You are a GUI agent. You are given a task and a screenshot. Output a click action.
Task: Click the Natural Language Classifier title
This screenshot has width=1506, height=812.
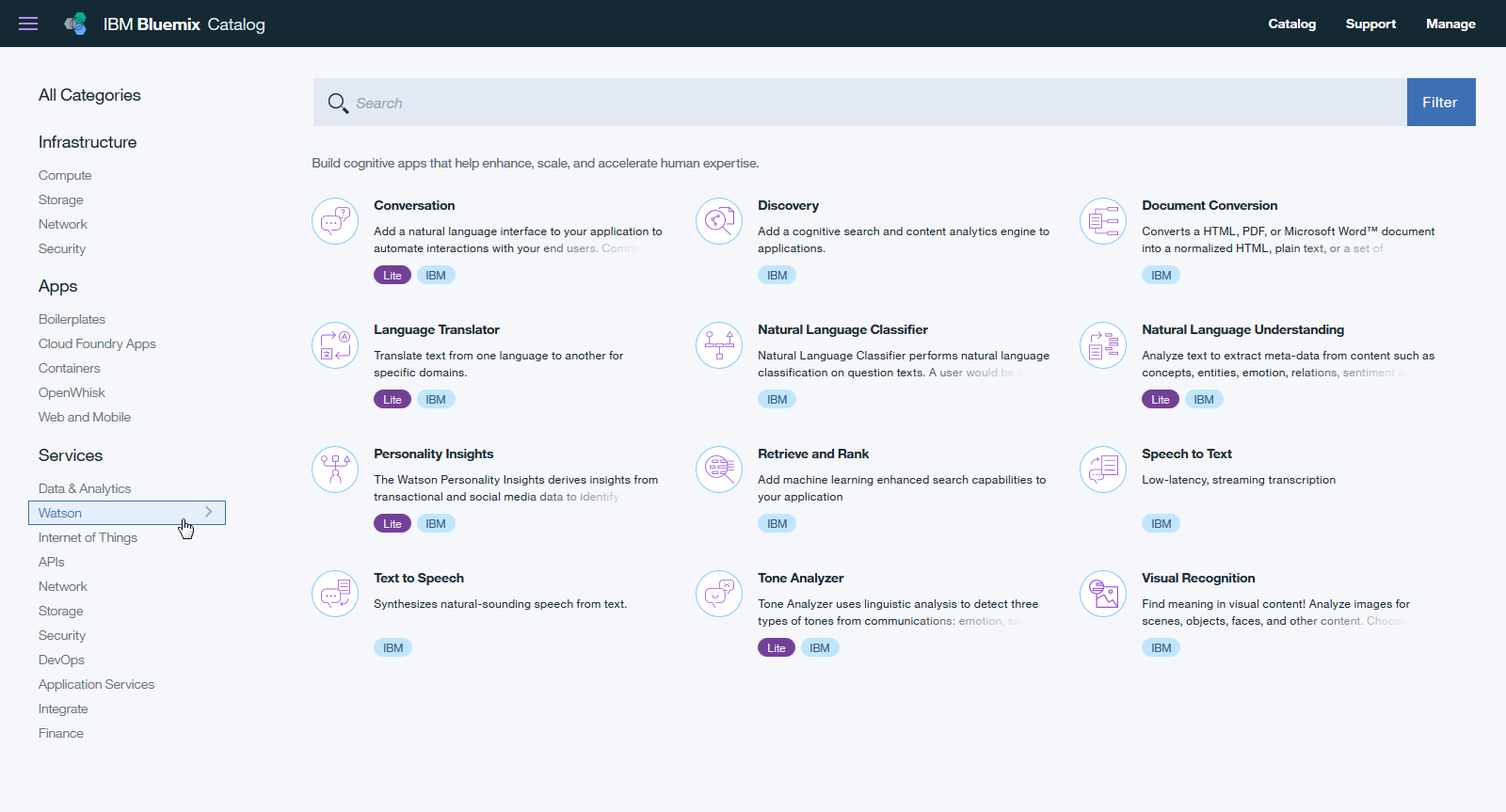pos(842,329)
